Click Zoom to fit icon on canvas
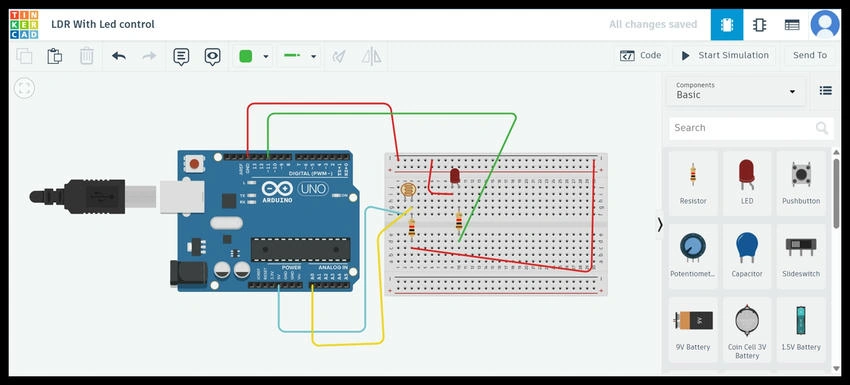The image size is (850, 385). pos(24,88)
